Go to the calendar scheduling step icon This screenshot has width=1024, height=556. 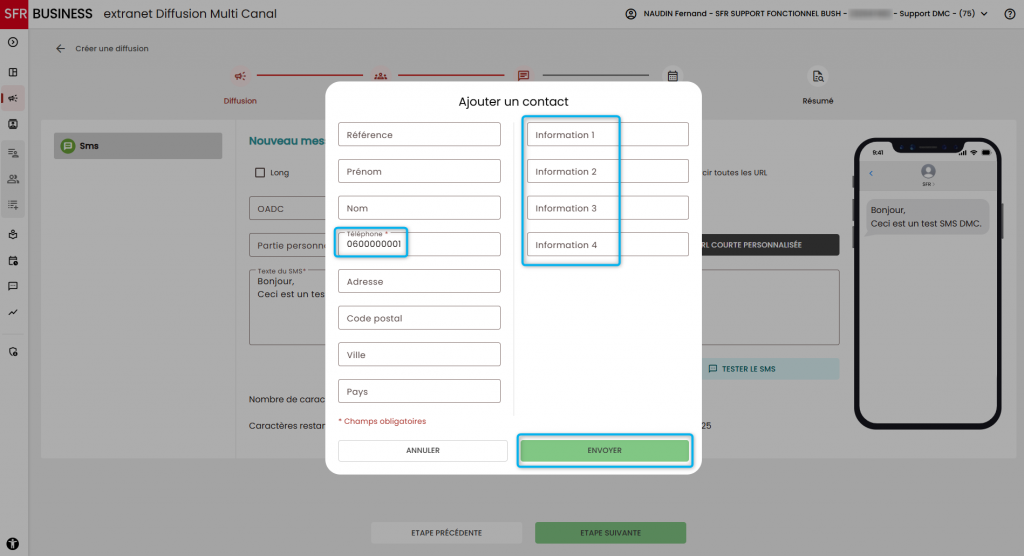point(673,76)
